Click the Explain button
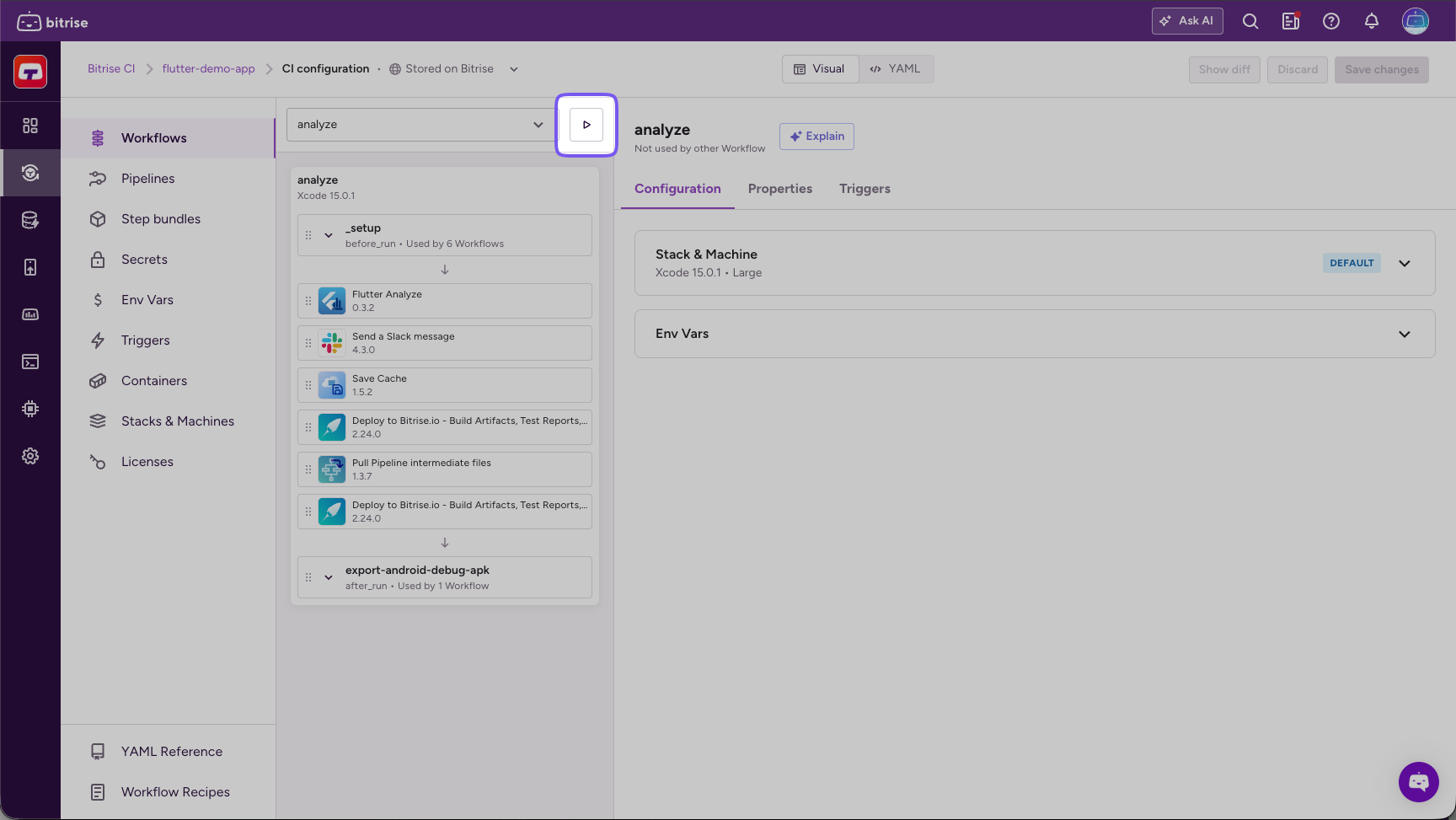1456x820 pixels. (x=816, y=137)
